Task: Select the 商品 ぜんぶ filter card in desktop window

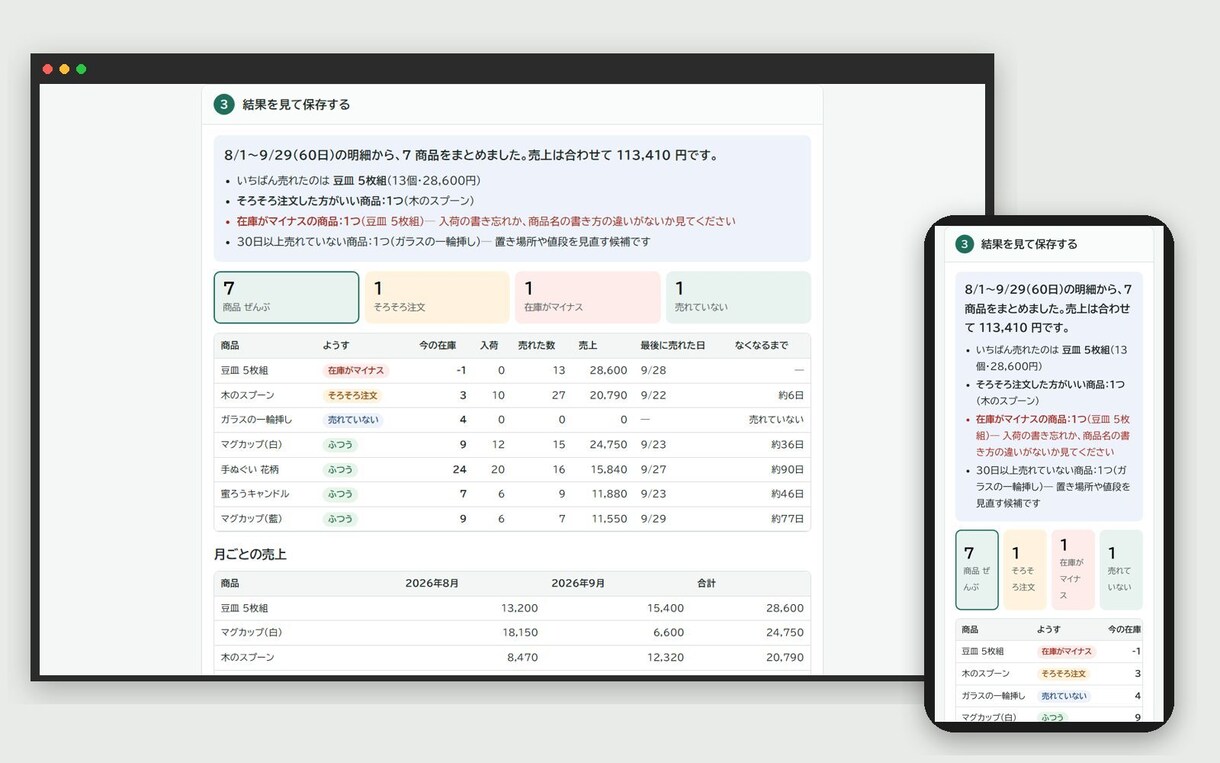Action: [286, 297]
